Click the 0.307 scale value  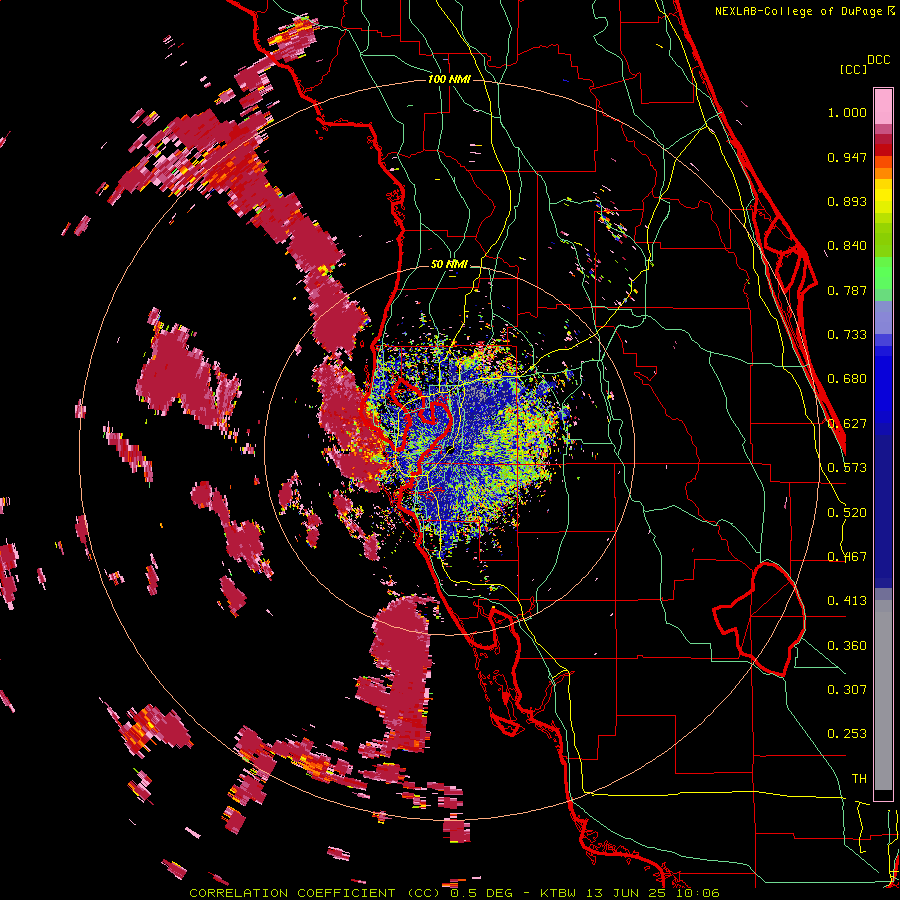tap(847, 690)
